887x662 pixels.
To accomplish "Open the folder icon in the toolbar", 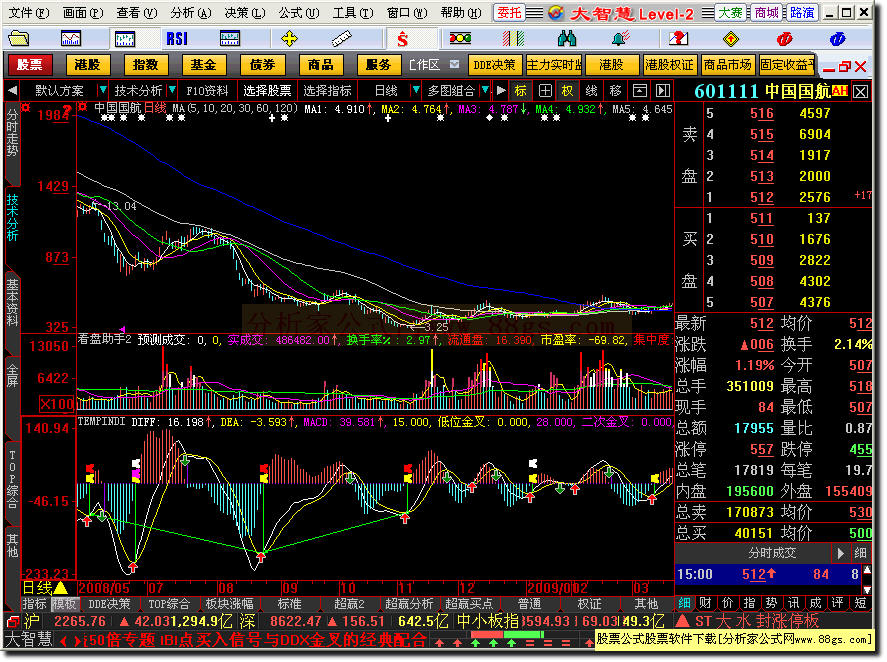I will [19, 38].
